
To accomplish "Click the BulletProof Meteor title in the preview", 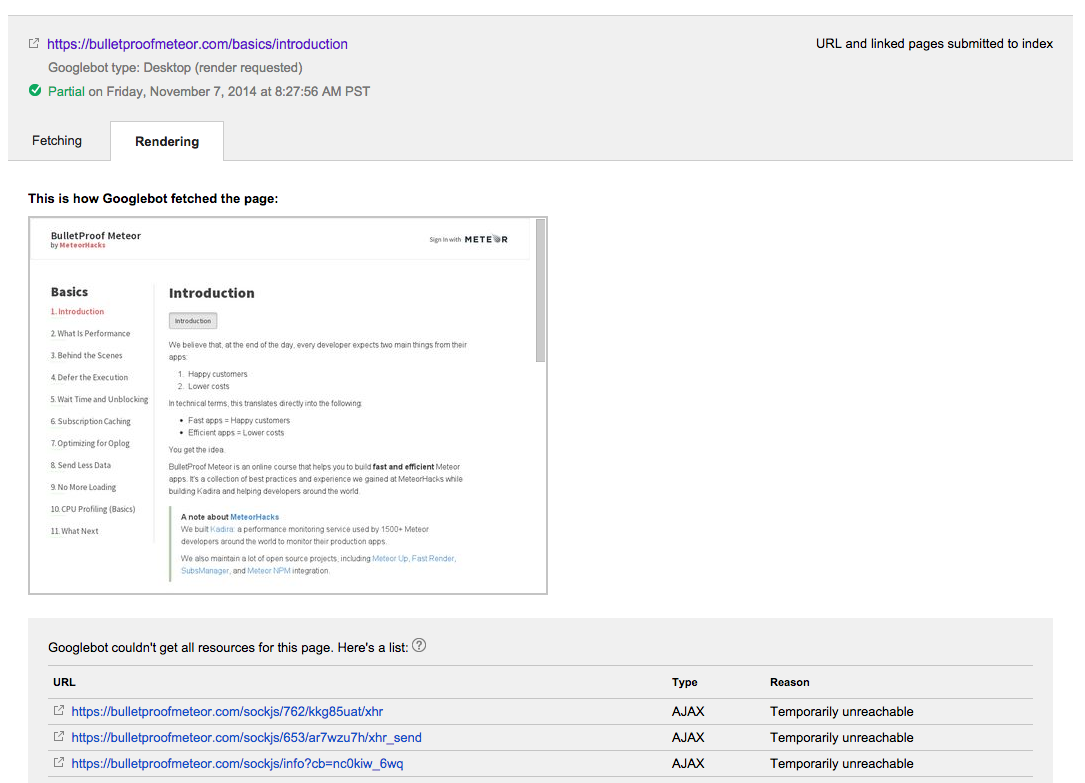I will [x=95, y=236].
